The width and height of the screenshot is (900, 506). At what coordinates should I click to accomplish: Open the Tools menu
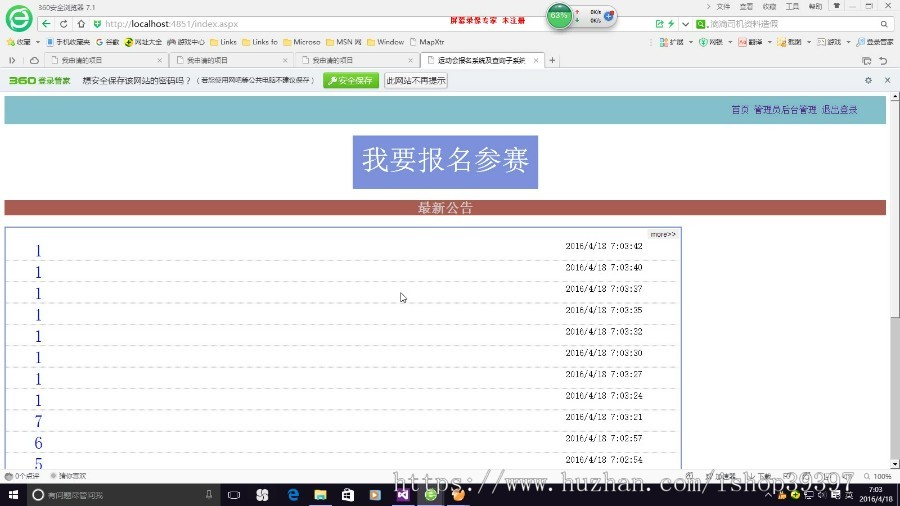[792, 6]
